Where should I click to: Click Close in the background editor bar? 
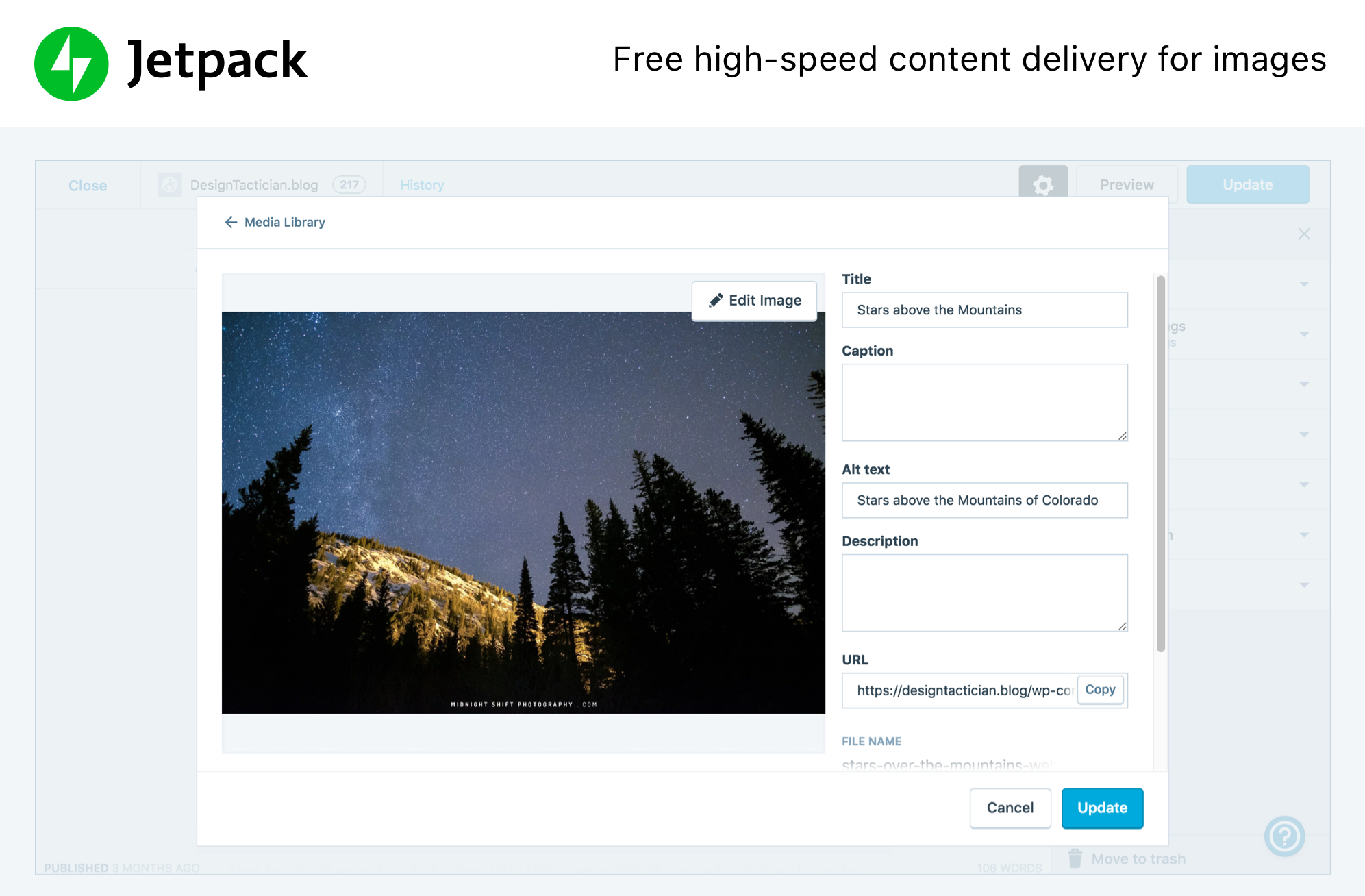(88, 186)
